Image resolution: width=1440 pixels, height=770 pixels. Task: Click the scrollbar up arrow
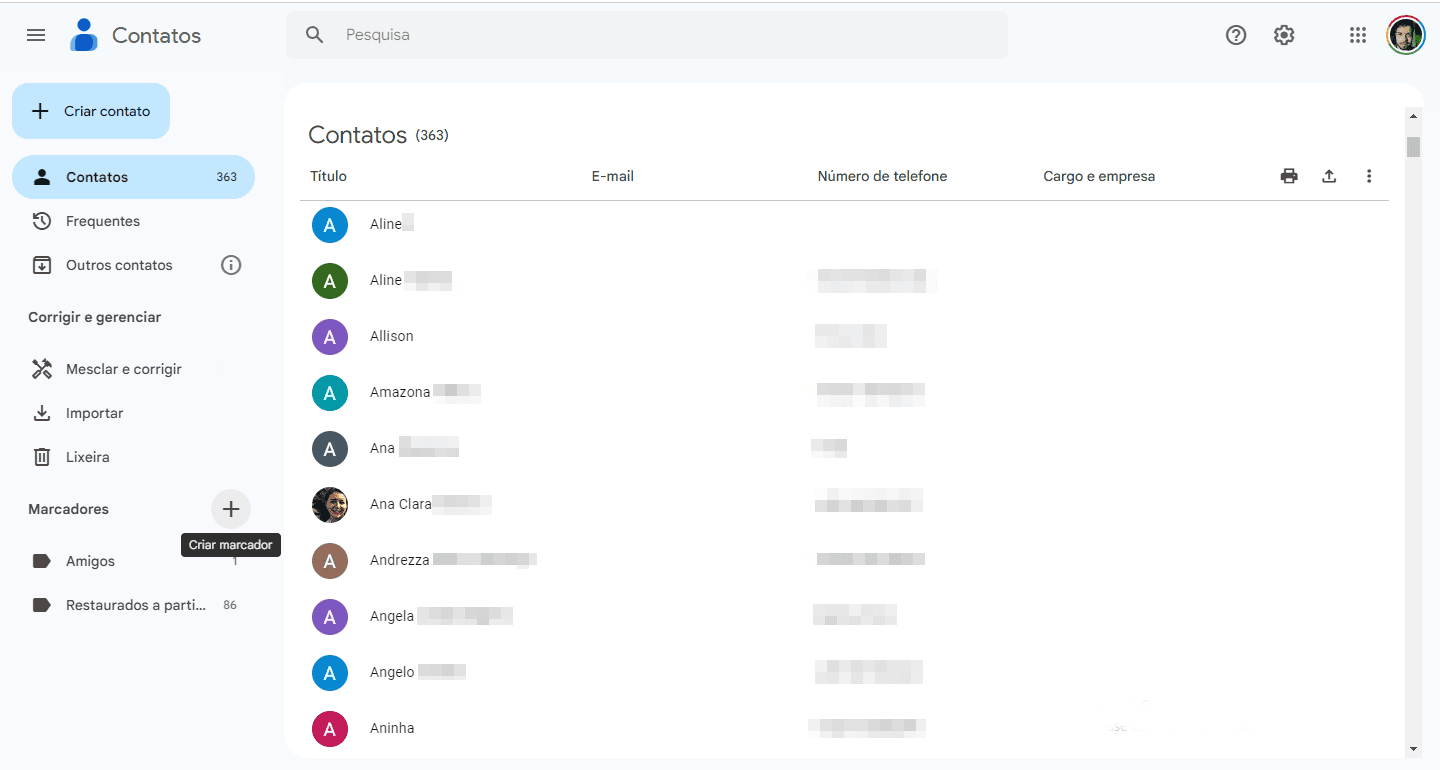click(1413, 116)
